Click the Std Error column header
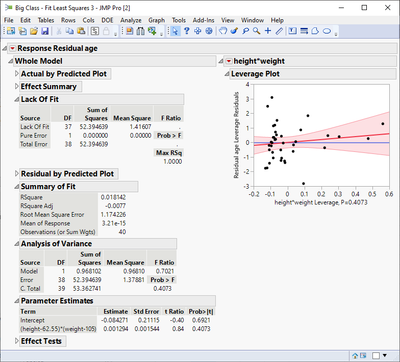400x362 pixels. 146,312
